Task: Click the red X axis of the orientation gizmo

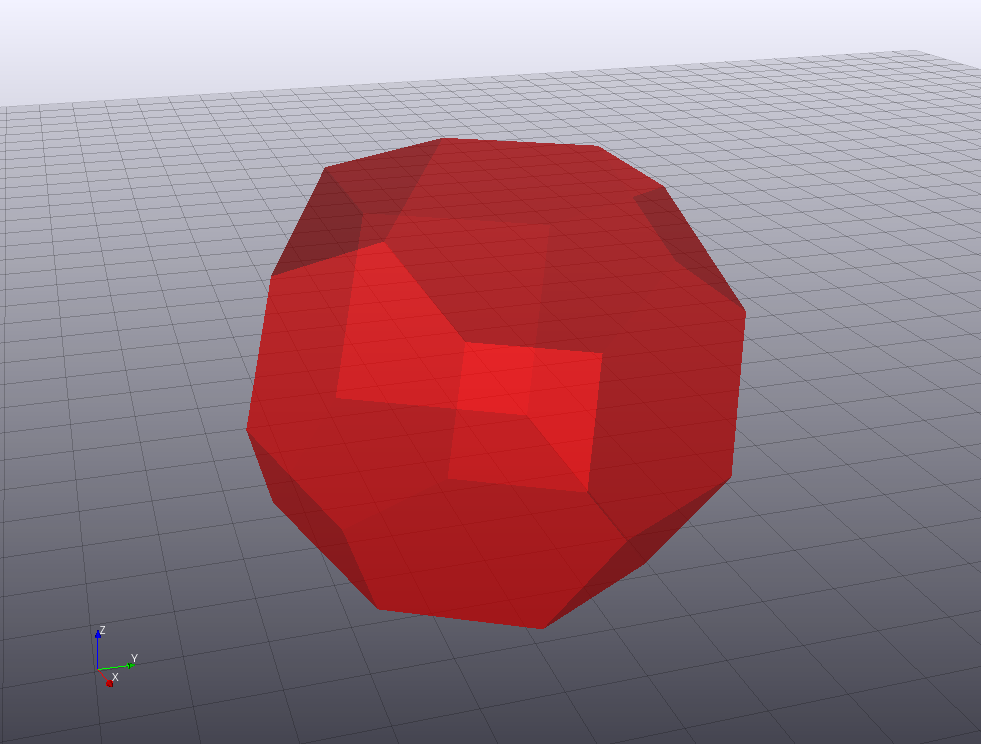Action: tap(105, 678)
